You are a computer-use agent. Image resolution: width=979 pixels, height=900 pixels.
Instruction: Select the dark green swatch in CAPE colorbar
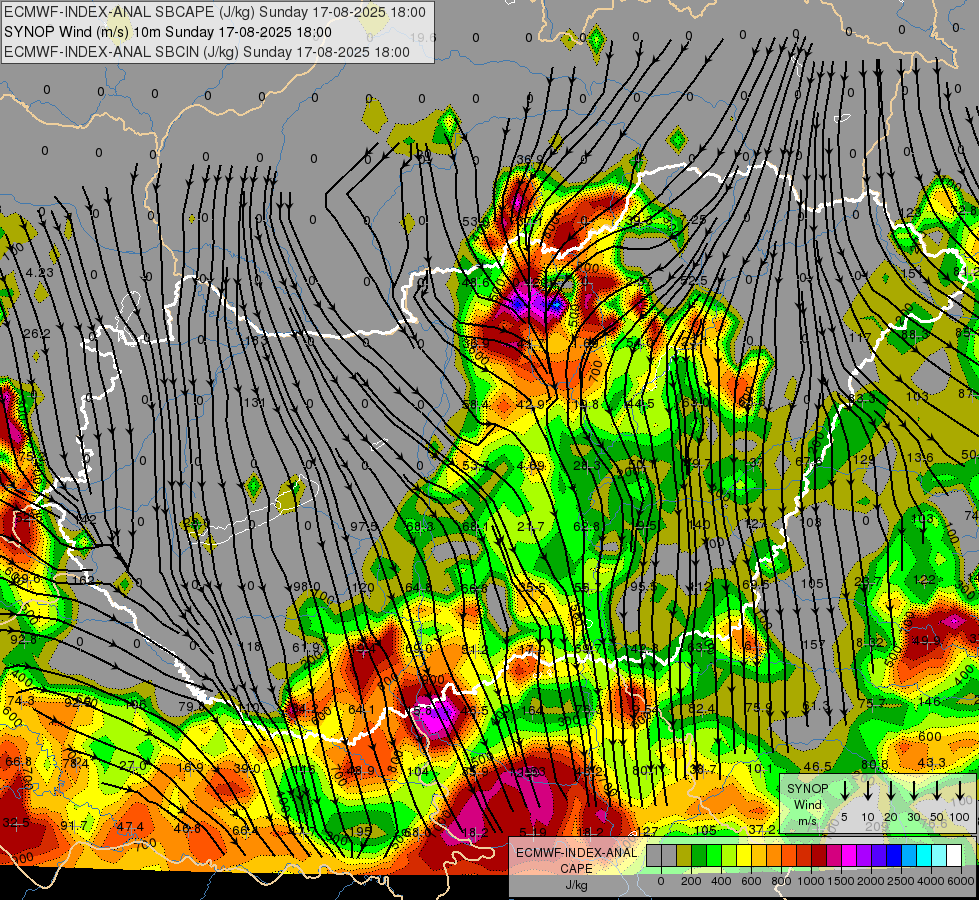[x=699, y=856]
